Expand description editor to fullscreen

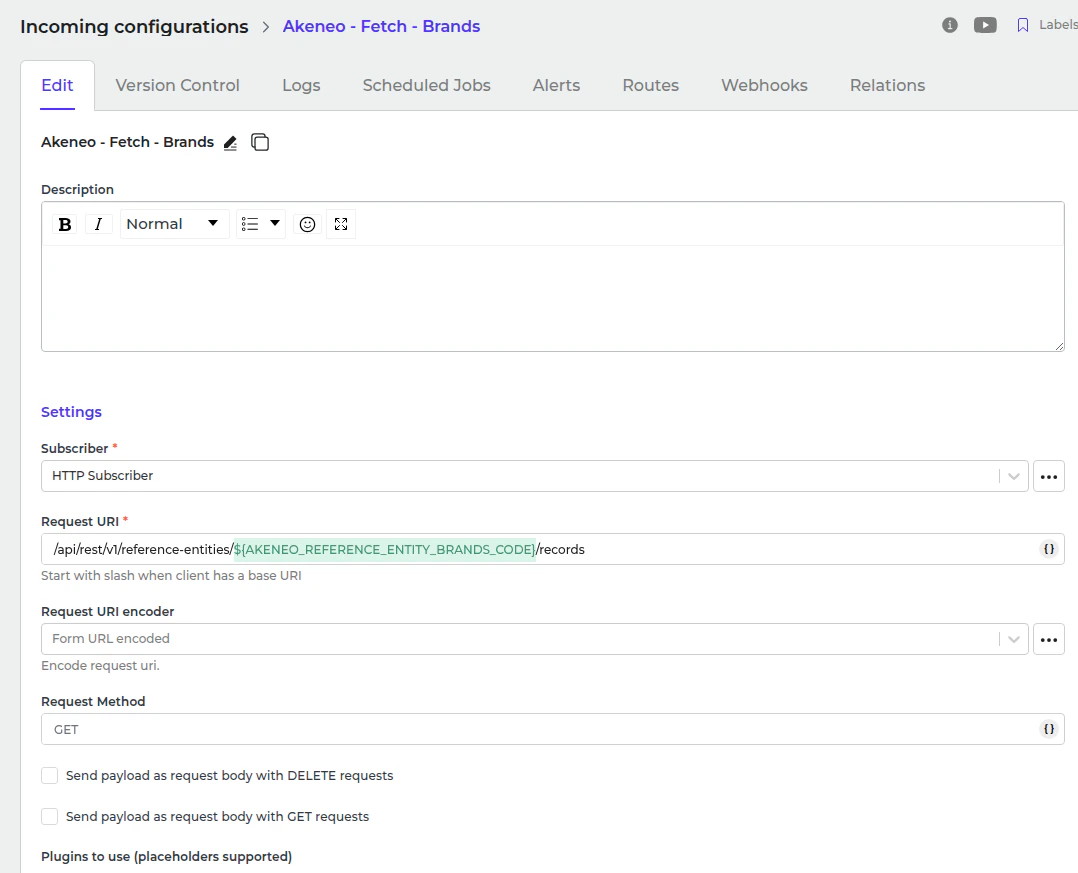pos(341,224)
